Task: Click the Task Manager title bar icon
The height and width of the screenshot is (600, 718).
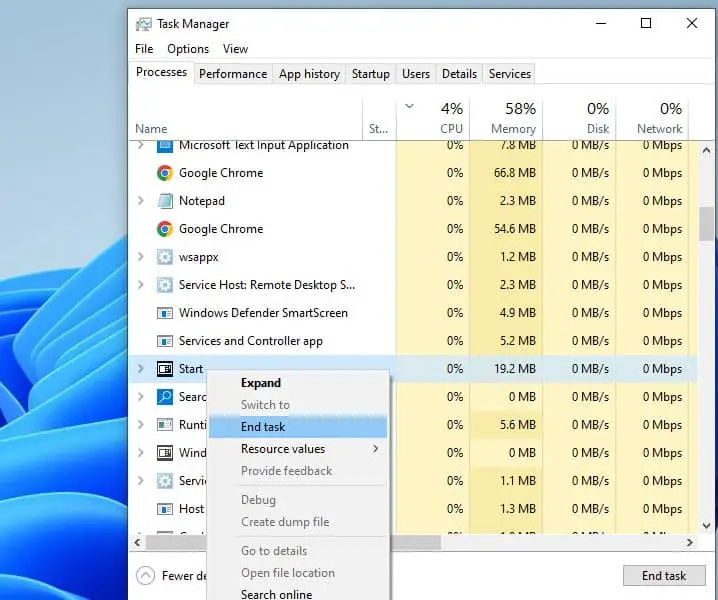Action: 144,24
